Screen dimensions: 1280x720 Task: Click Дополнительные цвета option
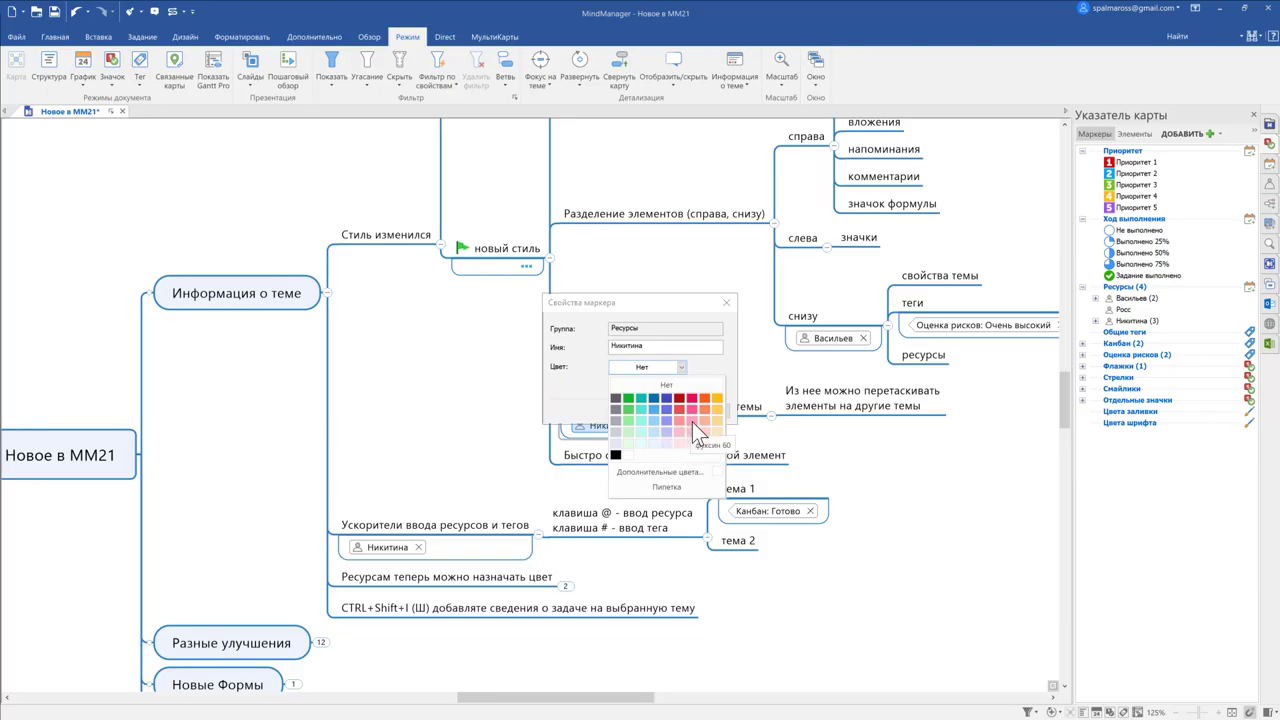point(659,472)
